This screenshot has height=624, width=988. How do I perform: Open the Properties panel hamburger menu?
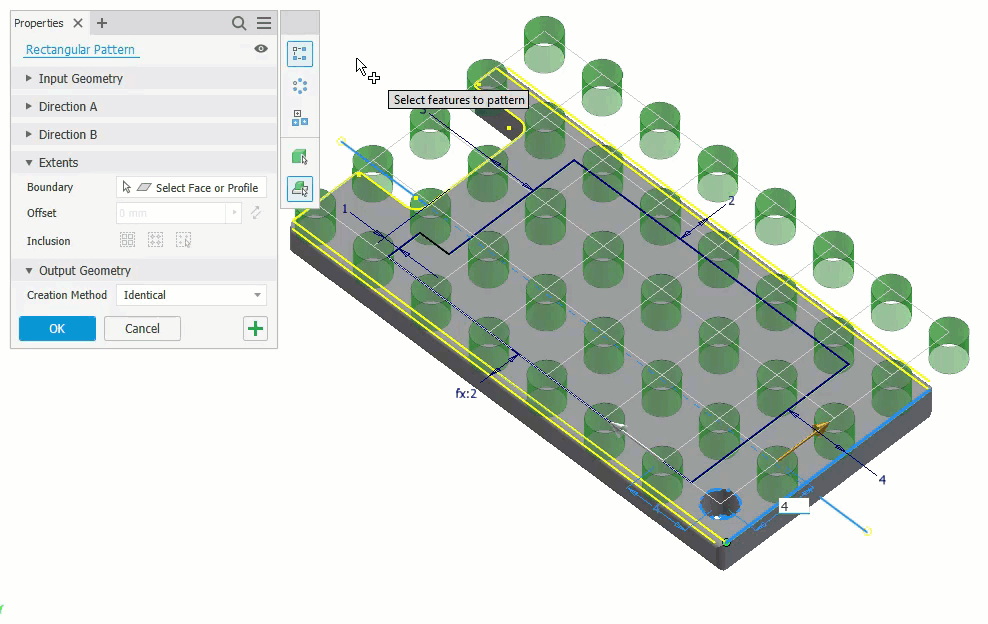[264, 23]
